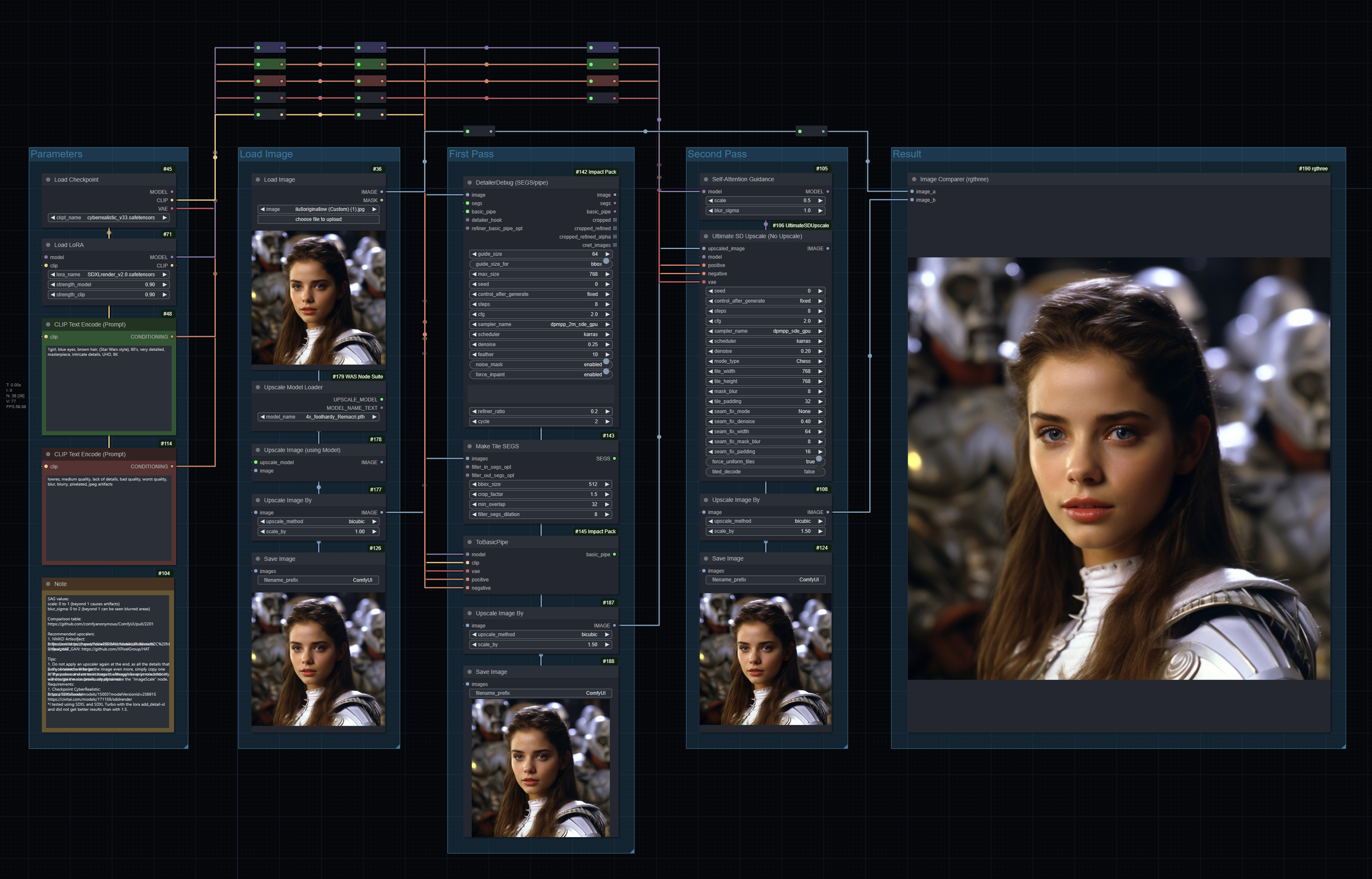Screen dimensions: 1372x879
Task: Click the First Pass group title
Action: pyautogui.click(x=471, y=154)
